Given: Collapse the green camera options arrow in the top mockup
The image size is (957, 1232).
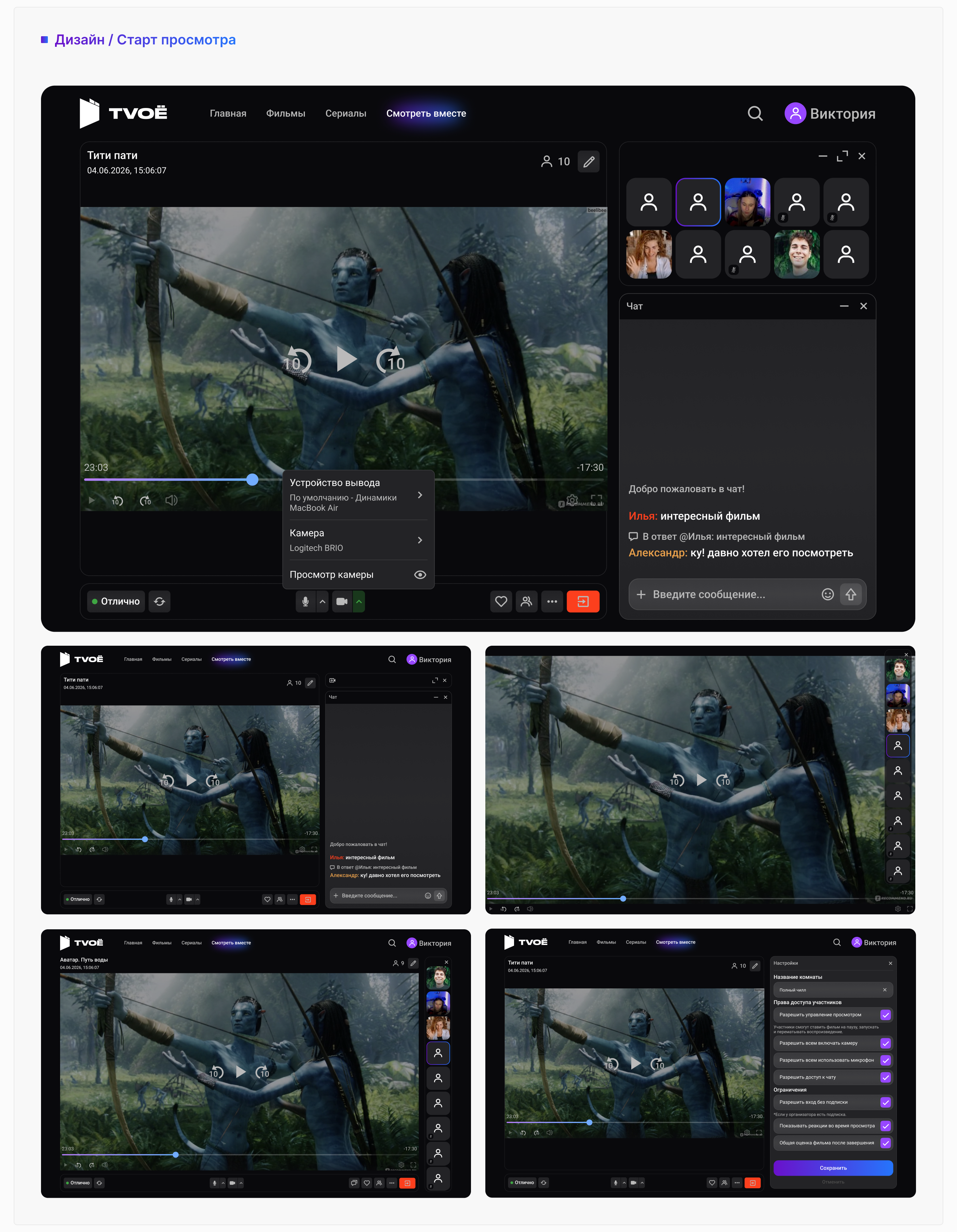Looking at the screenshot, I should click(x=359, y=601).
